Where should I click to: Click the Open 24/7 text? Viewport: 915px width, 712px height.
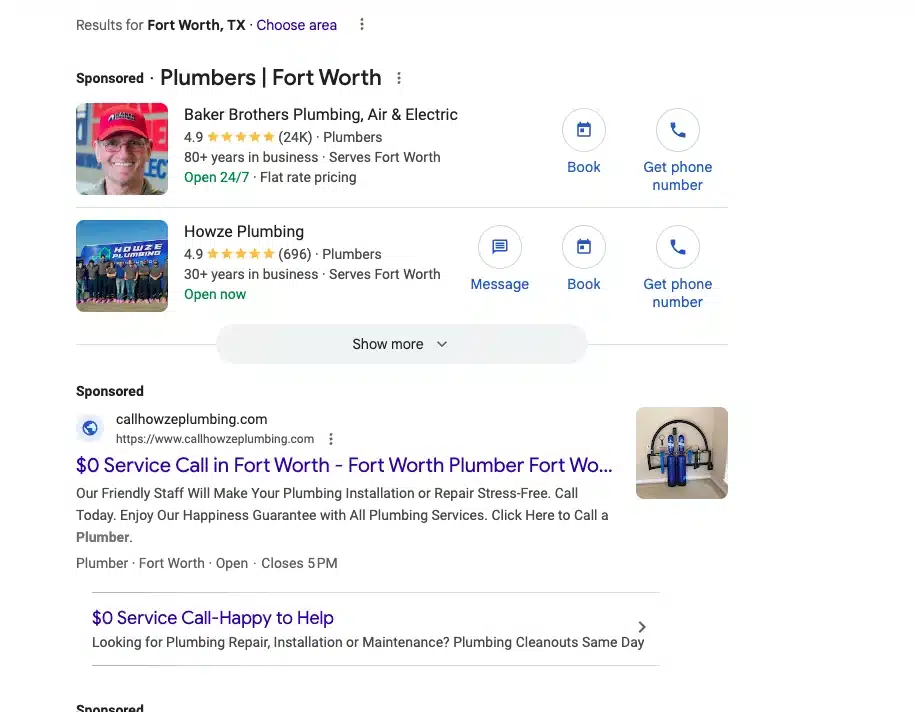click(216, 177)
